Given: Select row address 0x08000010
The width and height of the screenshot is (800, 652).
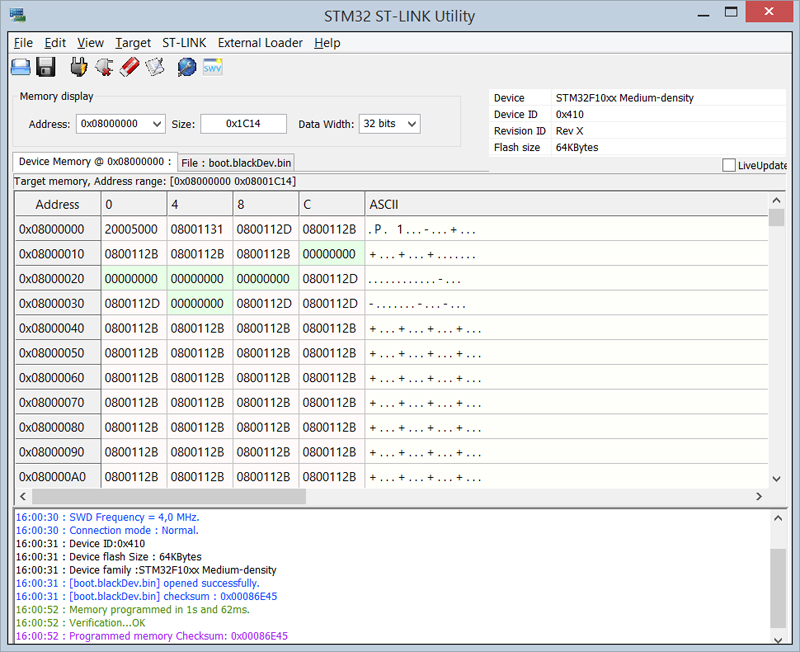Looking at the screenshot, I should [58, 254].
